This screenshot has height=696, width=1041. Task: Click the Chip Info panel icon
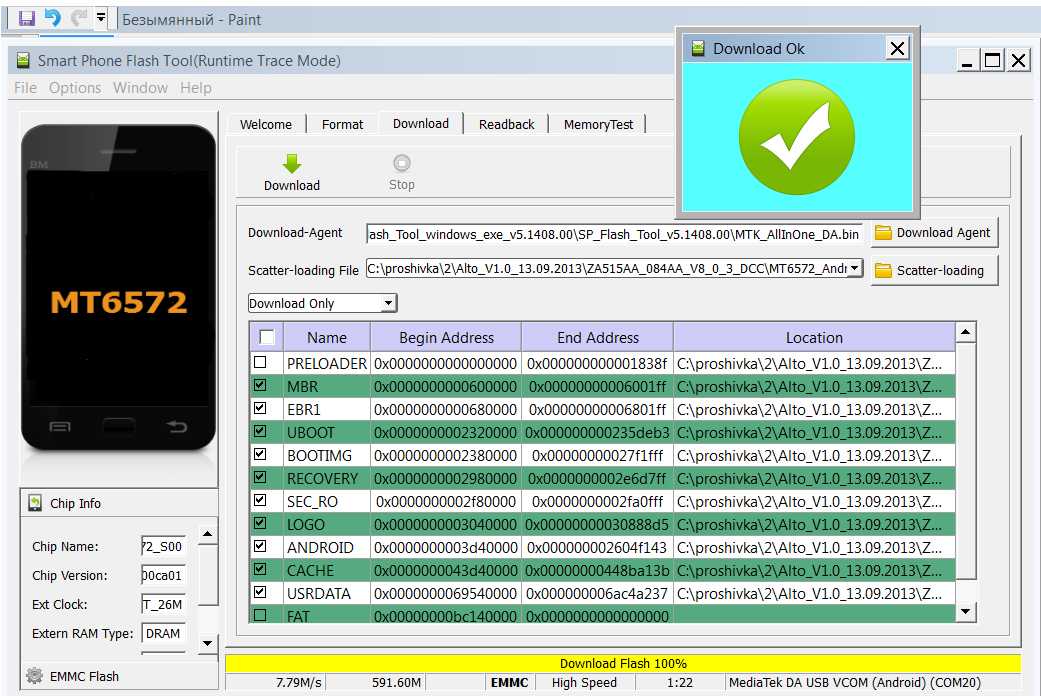coord(35,503)
